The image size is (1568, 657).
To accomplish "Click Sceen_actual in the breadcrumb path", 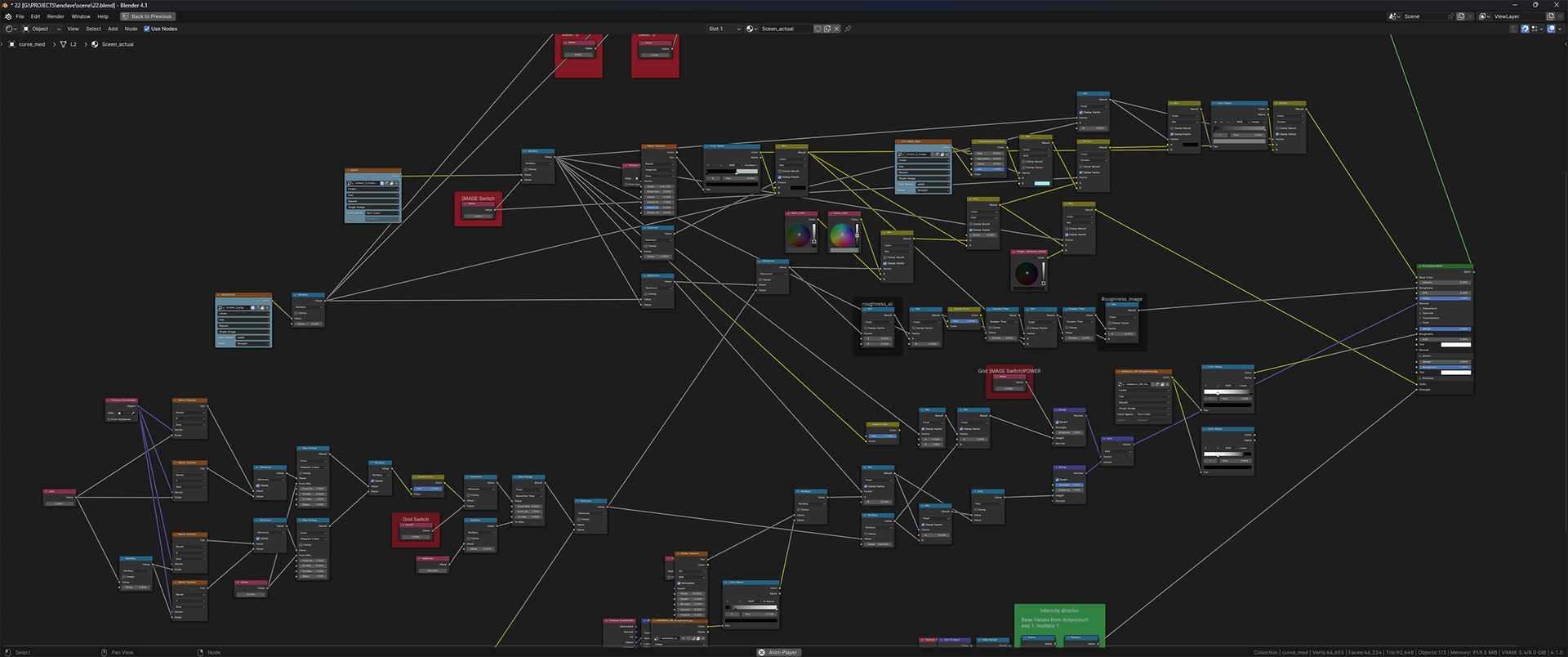I will (x=118, y=44).
